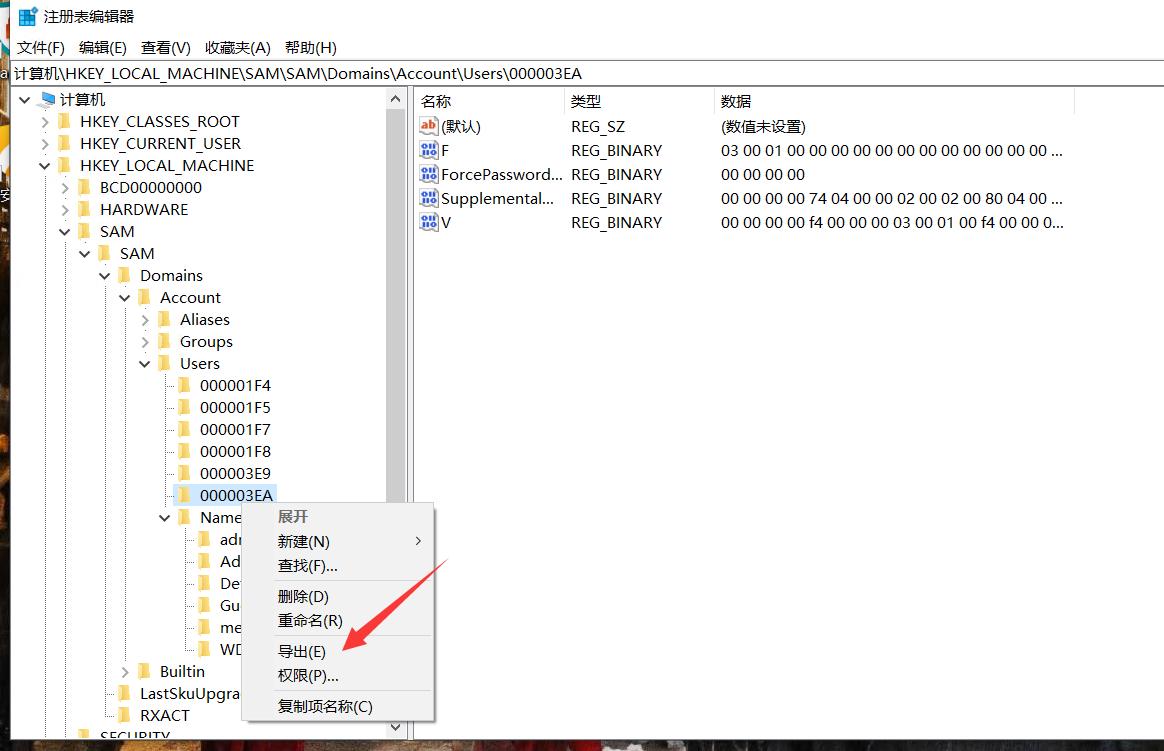Image resolution: width=1164 pixels, height=751 pixels.
Task: Expand the Builtin key chevron
Action: [x=125, y=672]
